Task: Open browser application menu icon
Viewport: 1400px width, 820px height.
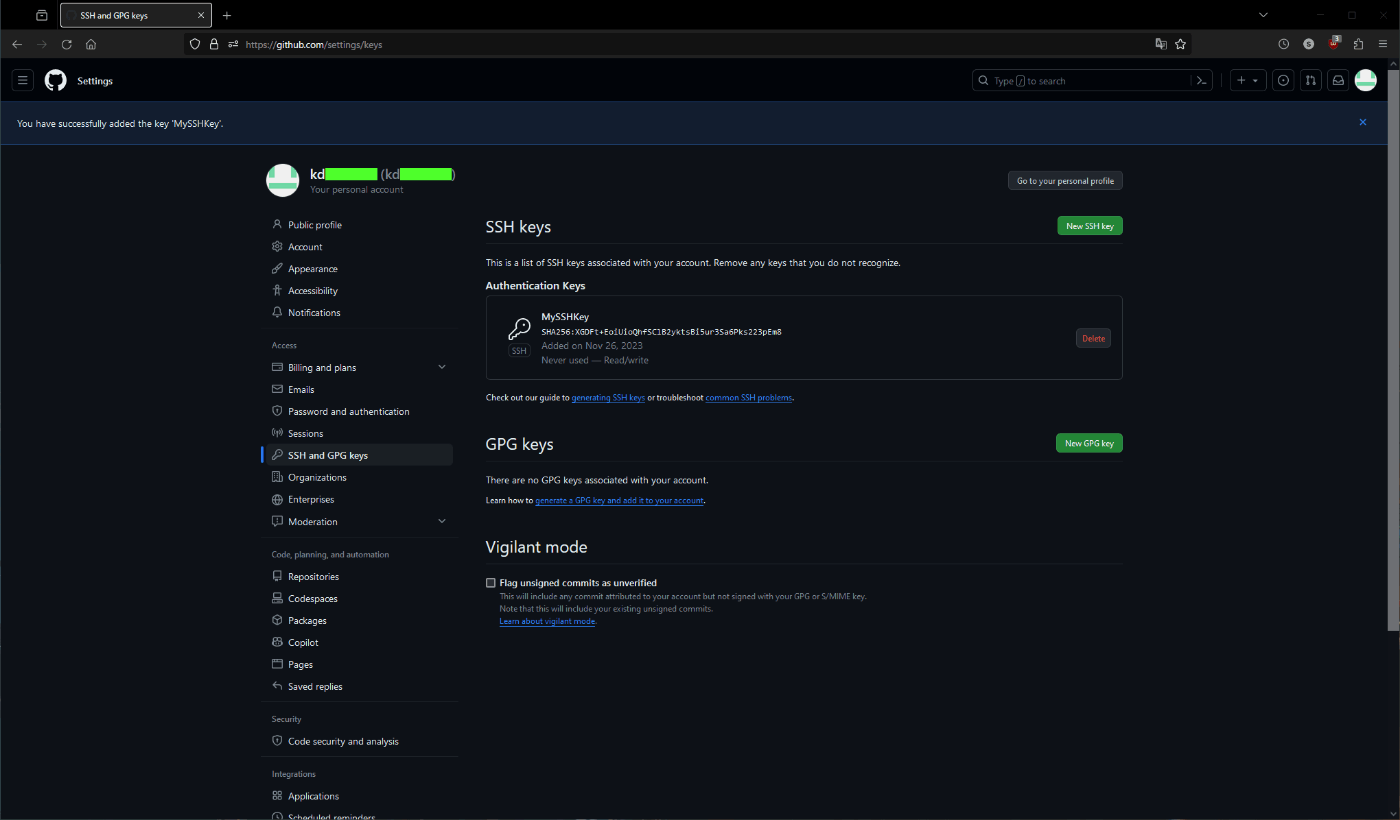Action: (1383, 44)
